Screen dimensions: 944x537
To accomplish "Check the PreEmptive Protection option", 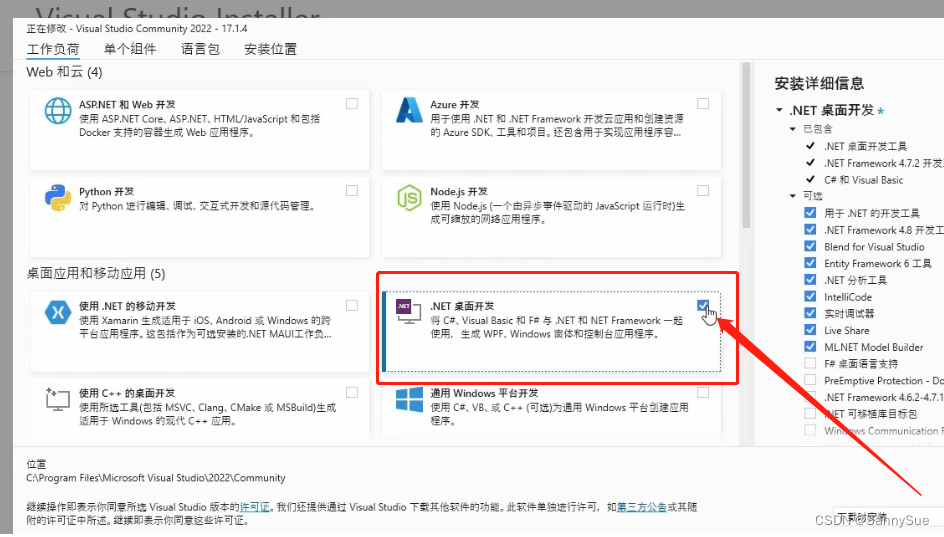I will [810, 380].
